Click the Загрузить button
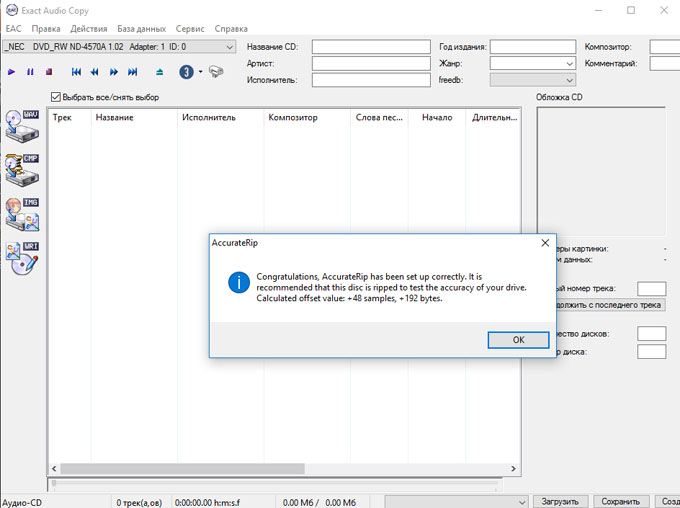This screenshot has width=680, height=508. [x=560, y=501]
